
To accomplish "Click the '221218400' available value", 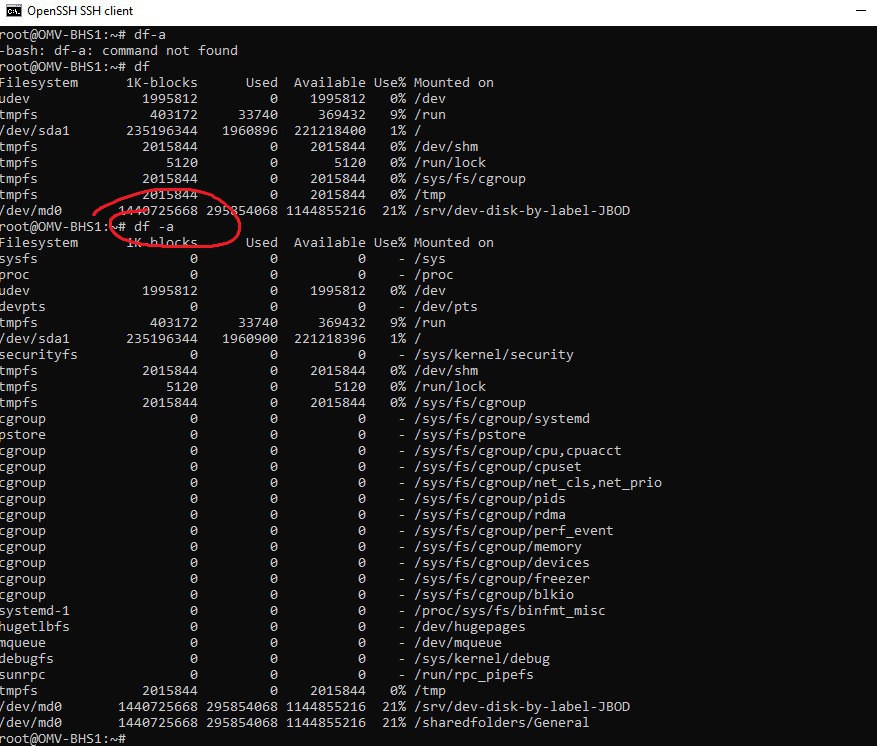I will [330, 131].
